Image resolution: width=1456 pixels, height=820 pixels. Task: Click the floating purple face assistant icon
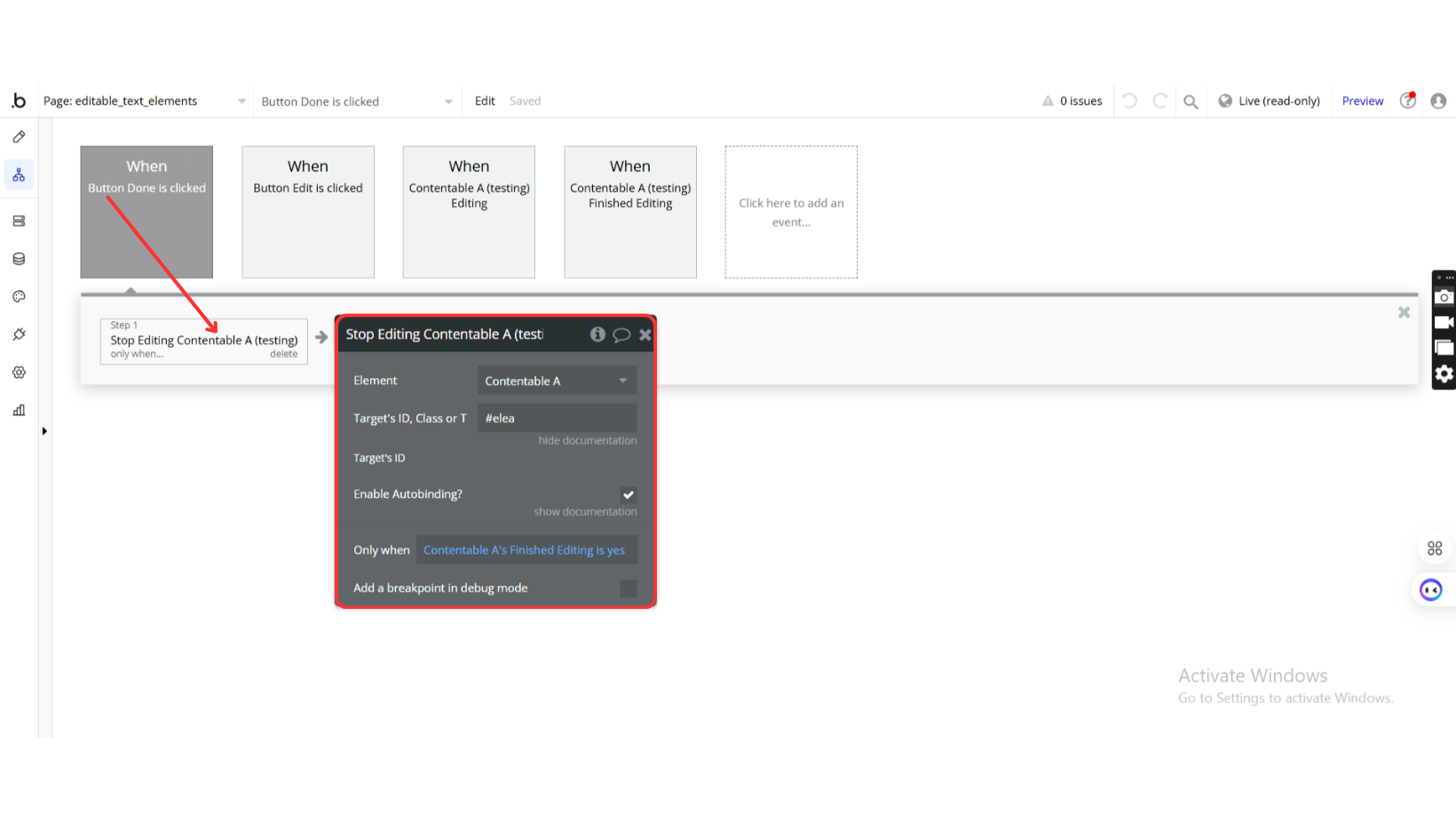point(1431,590)
